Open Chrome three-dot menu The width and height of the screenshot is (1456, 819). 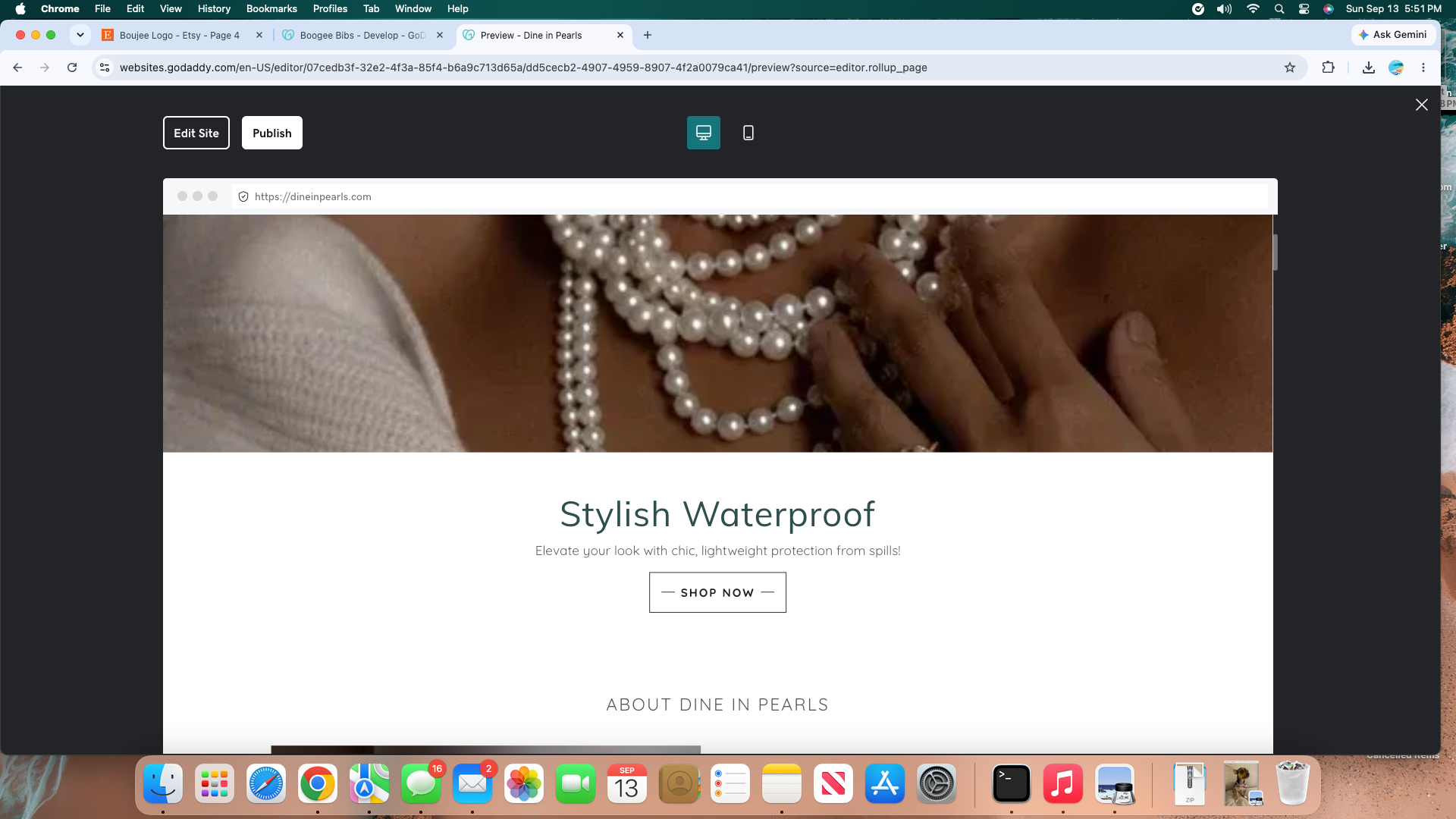[x=1423, y=67]
